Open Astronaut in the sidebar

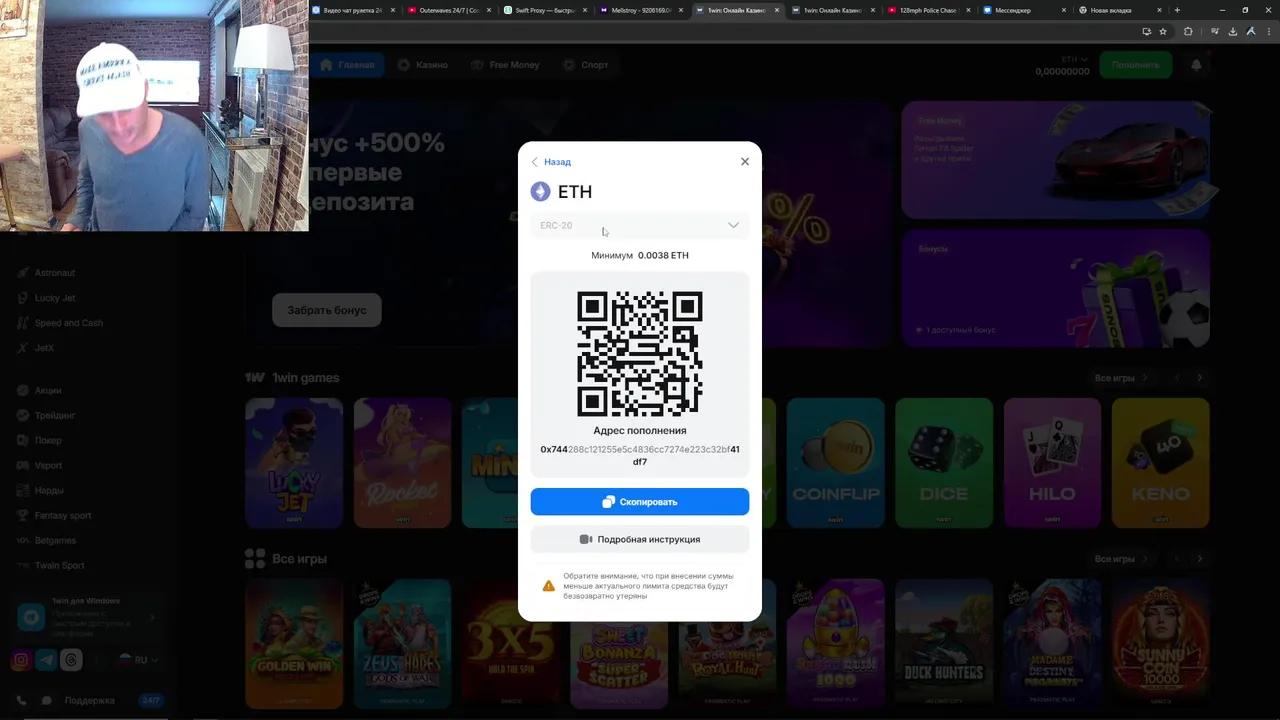pos(46,273)
